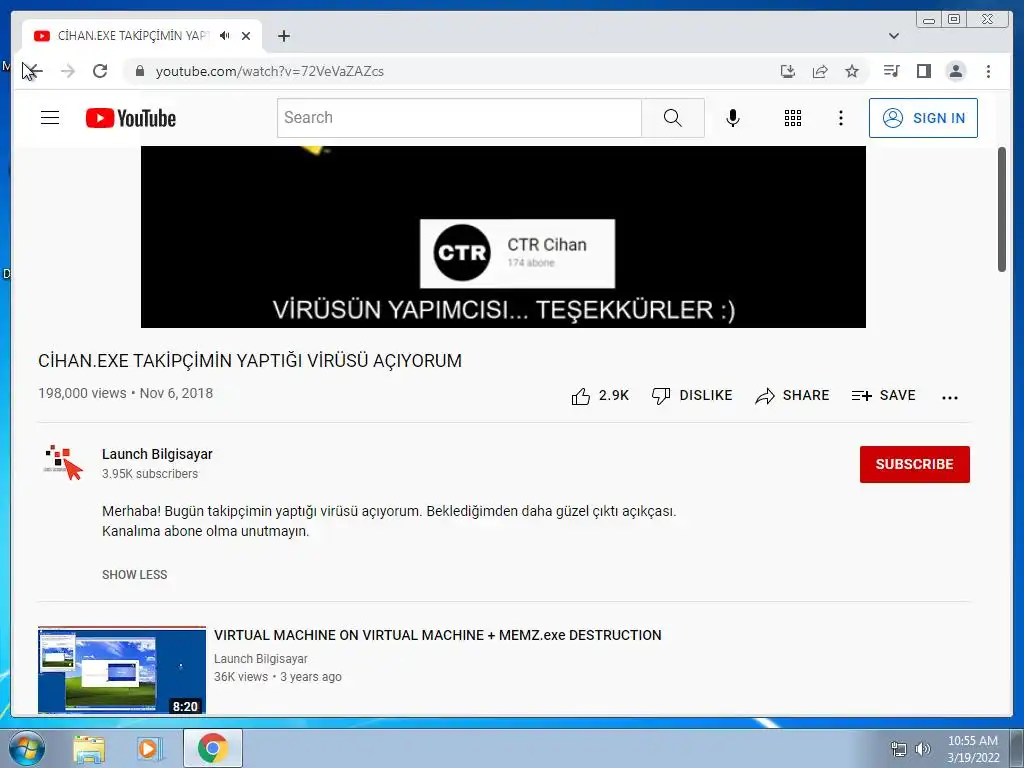Click the SIGN IN button
The image size is (1024, 768).
(x=923, y=118)
